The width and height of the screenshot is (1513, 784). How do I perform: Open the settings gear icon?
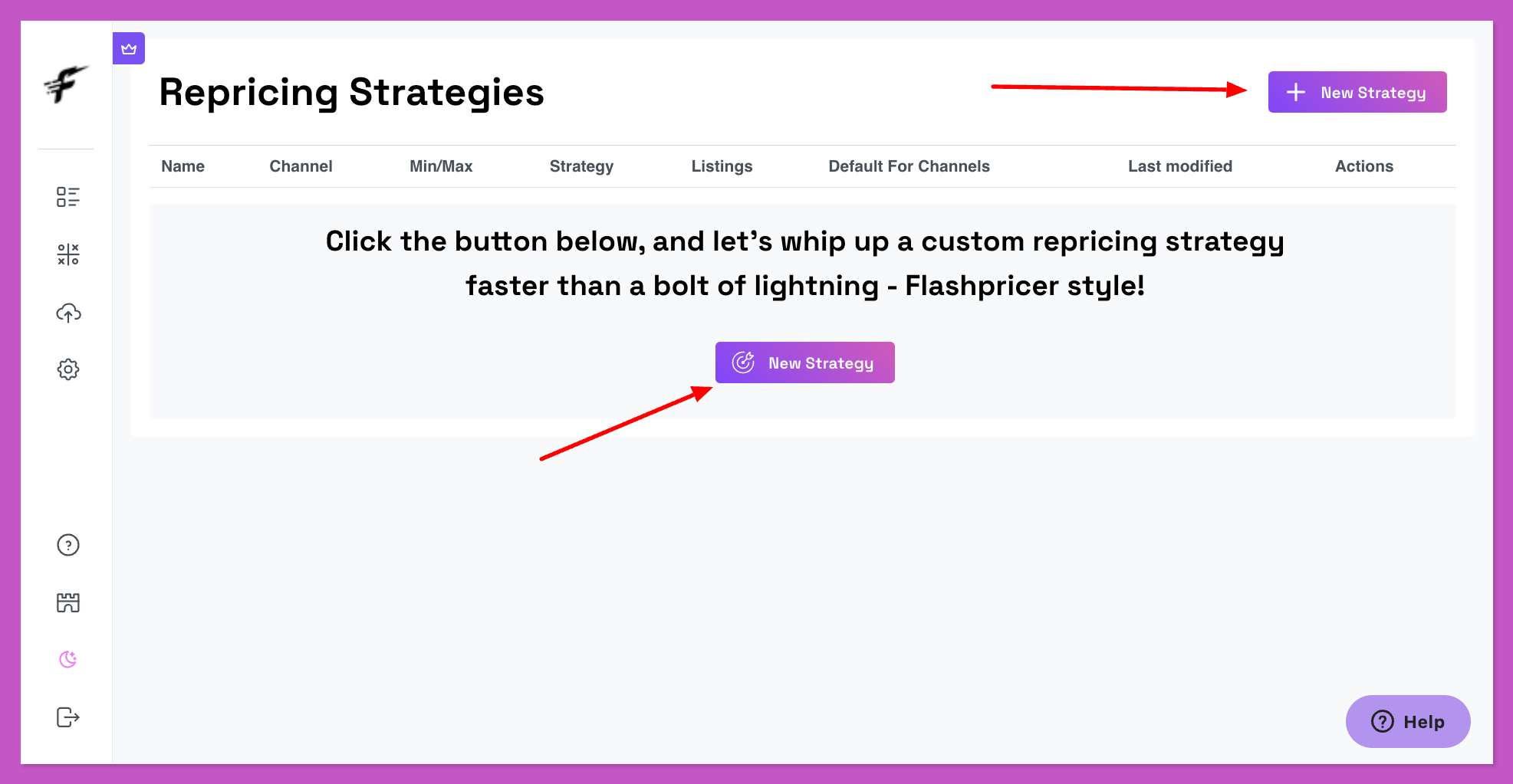tap(68, 369)
